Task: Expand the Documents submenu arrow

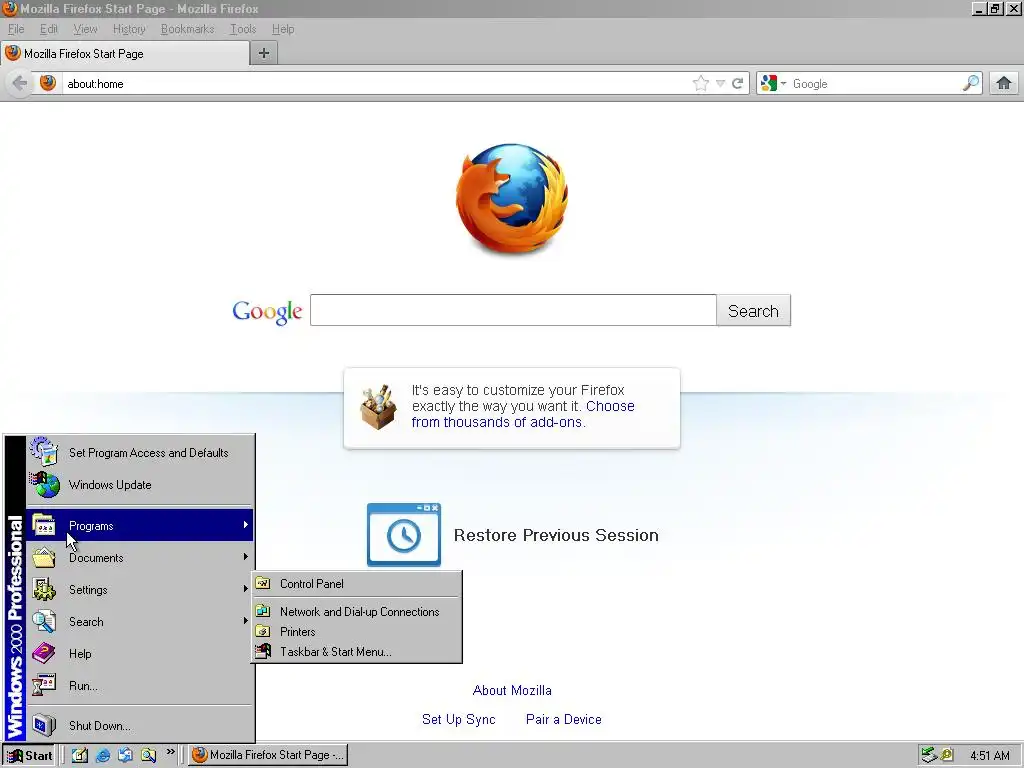Action: (246, 557)
